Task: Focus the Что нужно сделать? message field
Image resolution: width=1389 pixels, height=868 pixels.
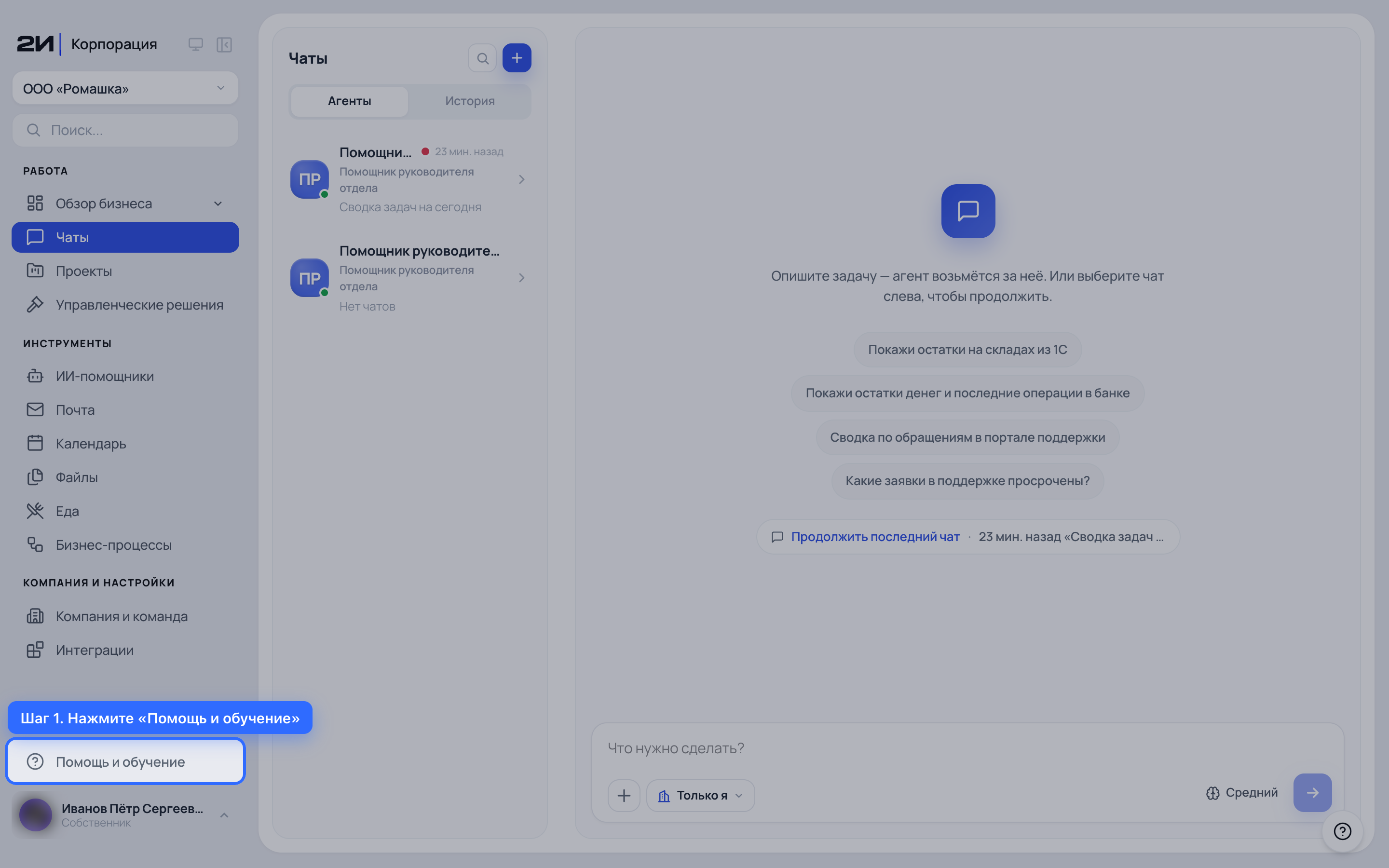Action: point(967,748)
